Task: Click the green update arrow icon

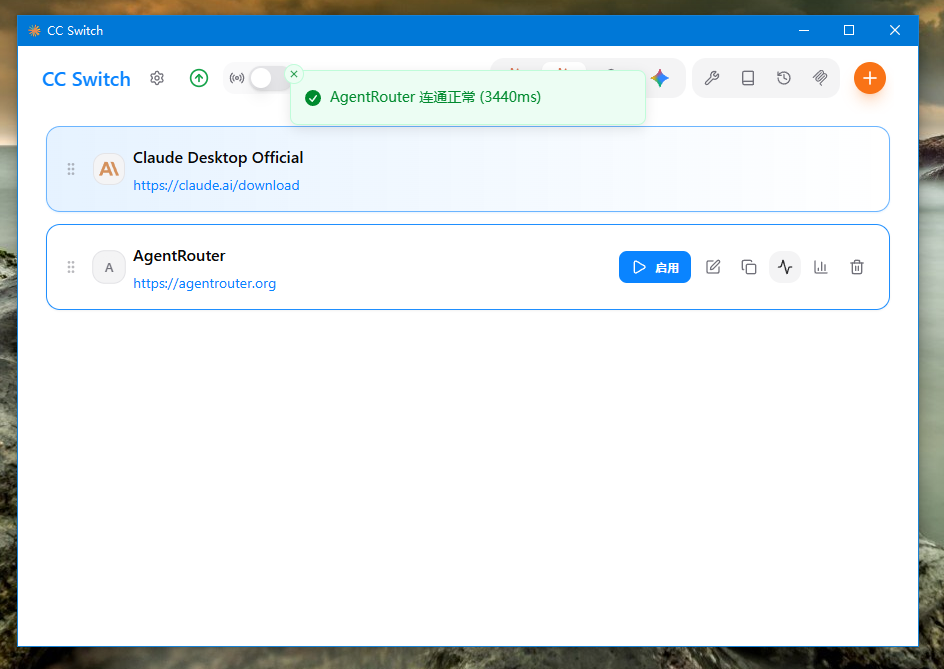Action: point(199,78)
